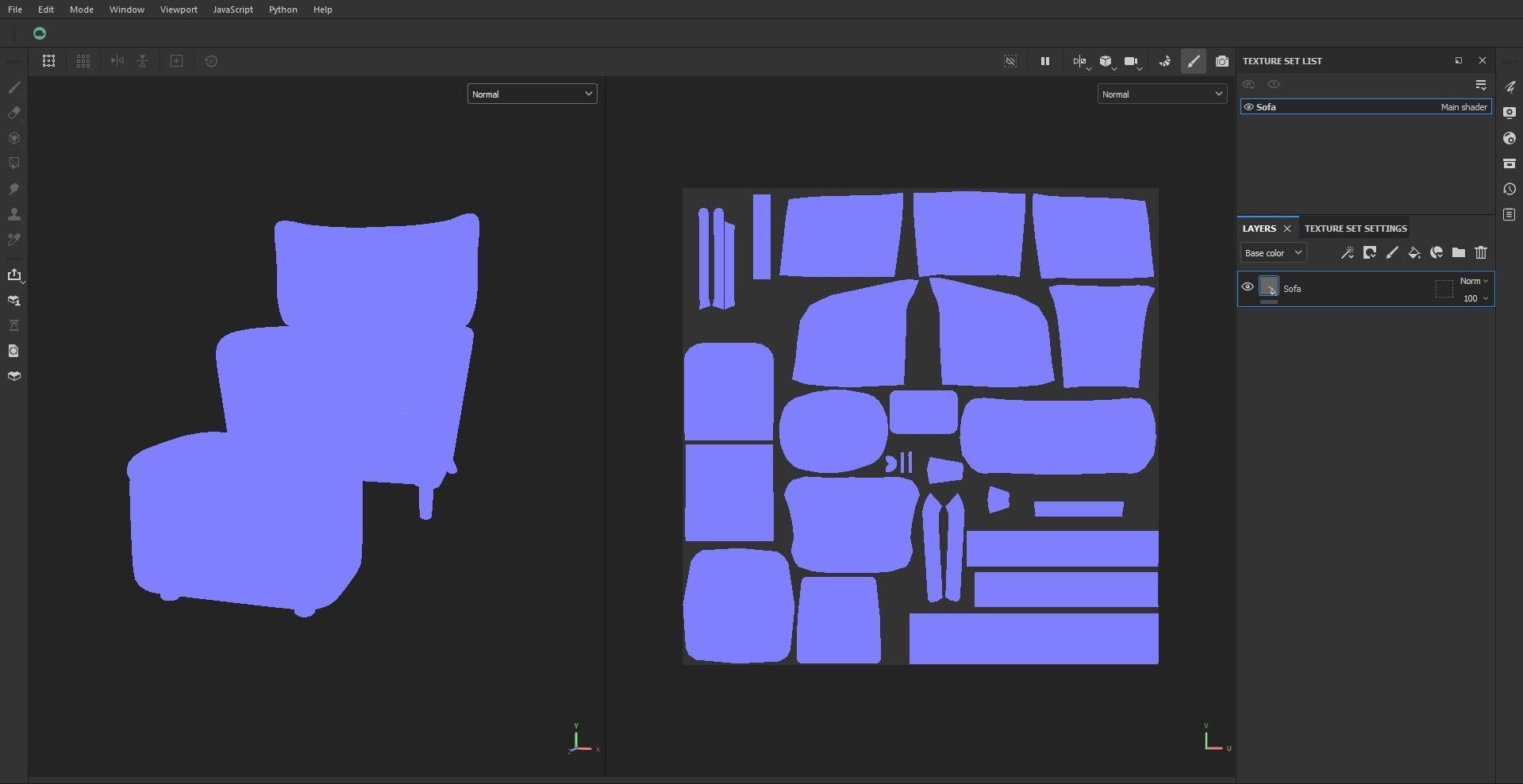Viewport: 1523px width, 784px height.
Task: Click the document refresh icon in left toolbar
Action: point(14,351)
